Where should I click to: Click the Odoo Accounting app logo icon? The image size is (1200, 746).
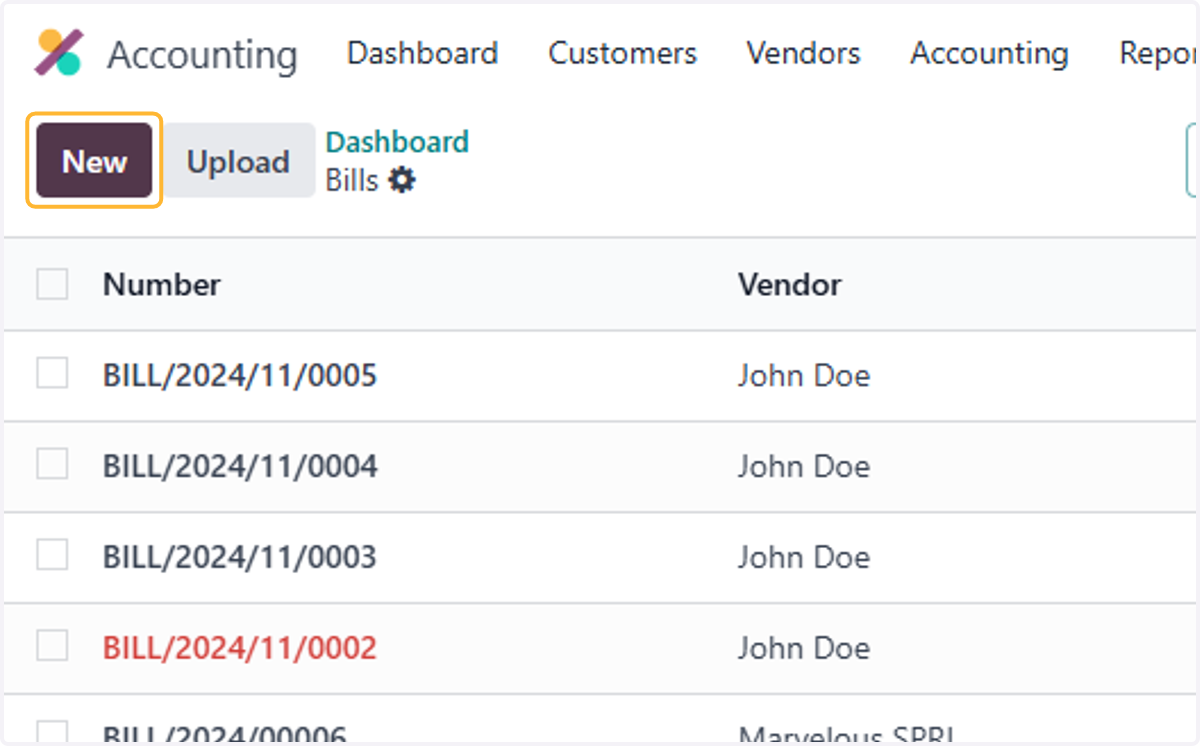click(59, 53)
